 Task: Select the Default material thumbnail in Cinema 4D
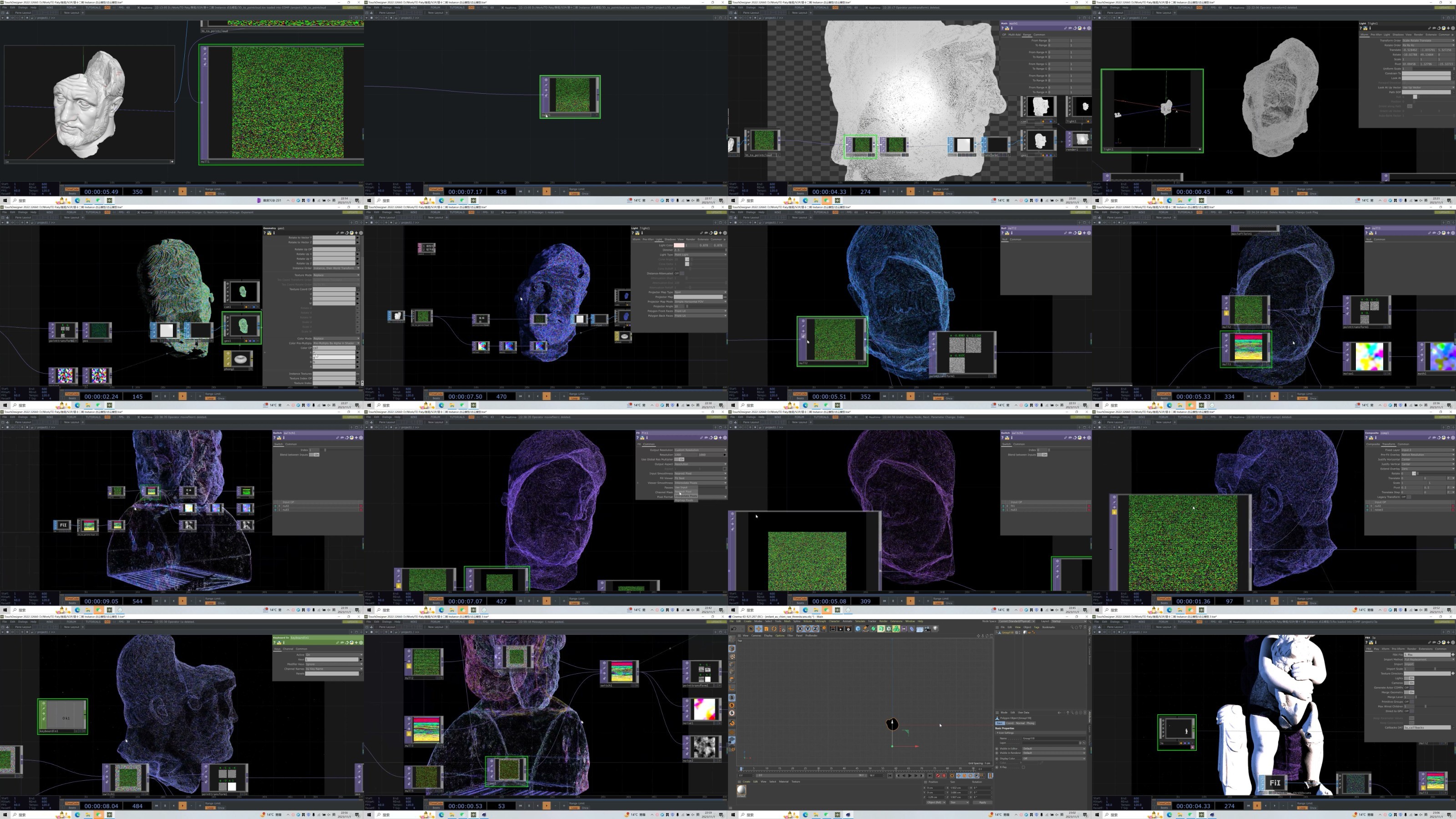(742, 789)
